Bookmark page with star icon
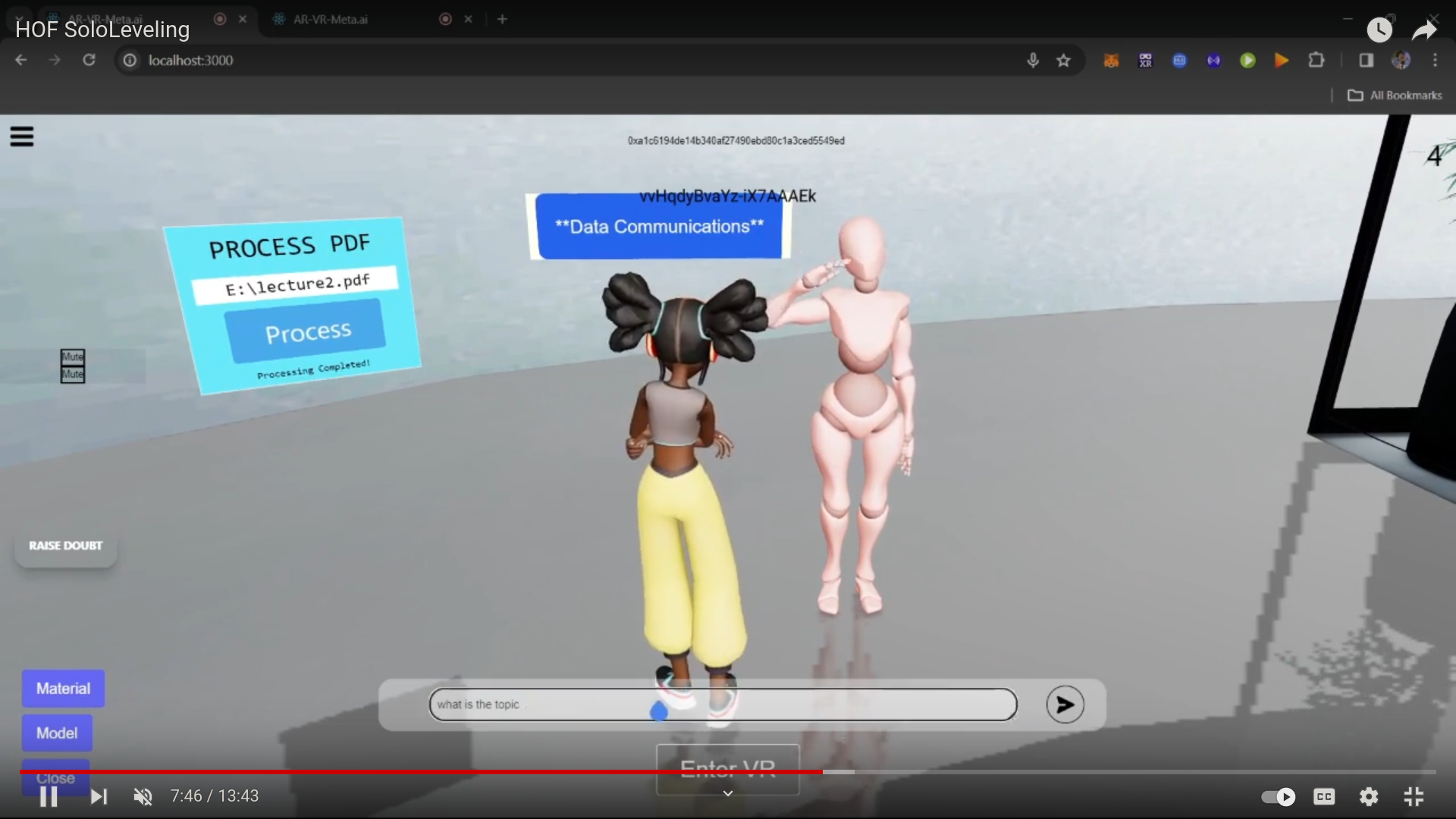 (1063, 61)
